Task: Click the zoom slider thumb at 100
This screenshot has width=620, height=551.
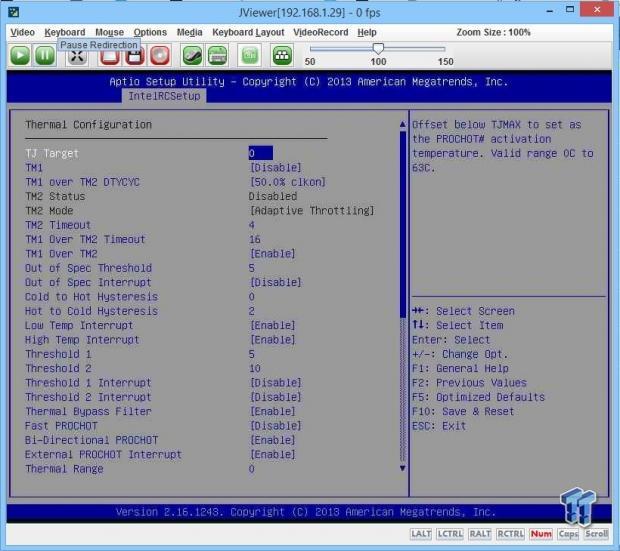Action: tap(378, 49)
